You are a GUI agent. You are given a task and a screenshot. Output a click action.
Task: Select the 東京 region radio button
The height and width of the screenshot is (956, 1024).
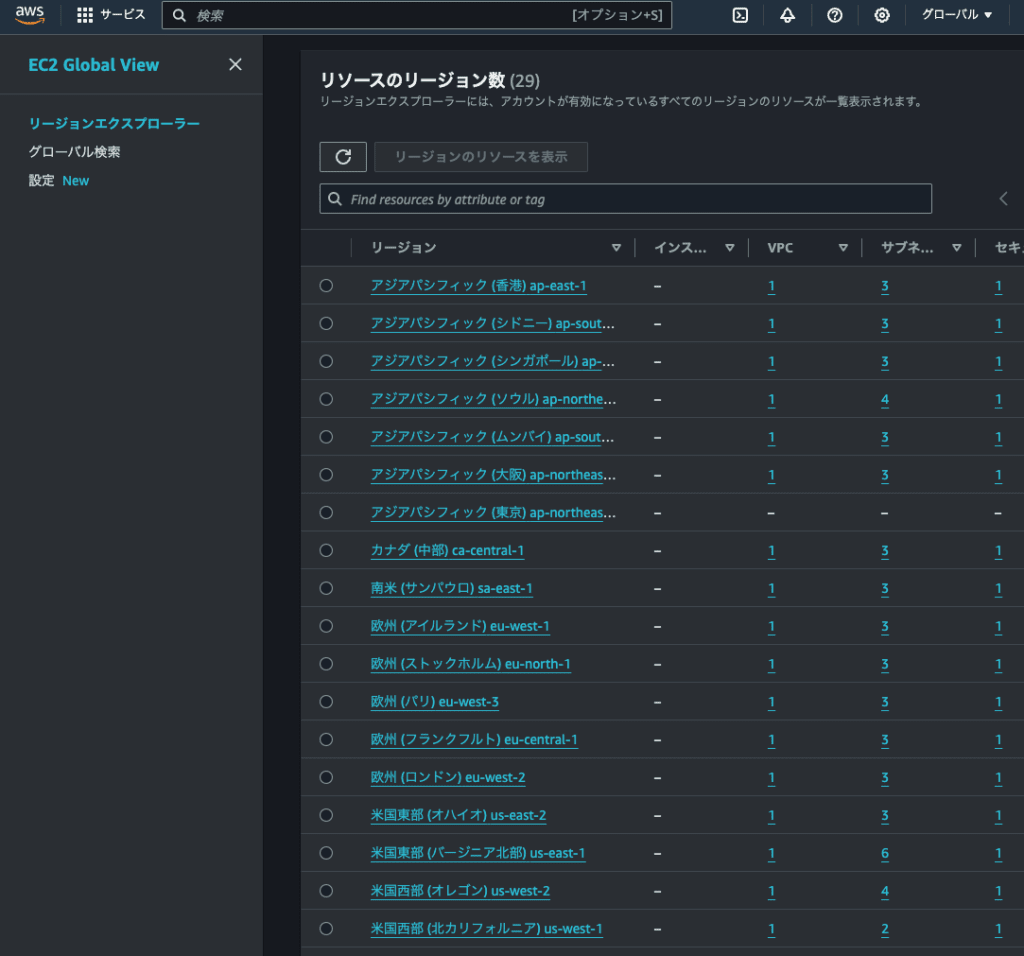[x=326, y=513]
